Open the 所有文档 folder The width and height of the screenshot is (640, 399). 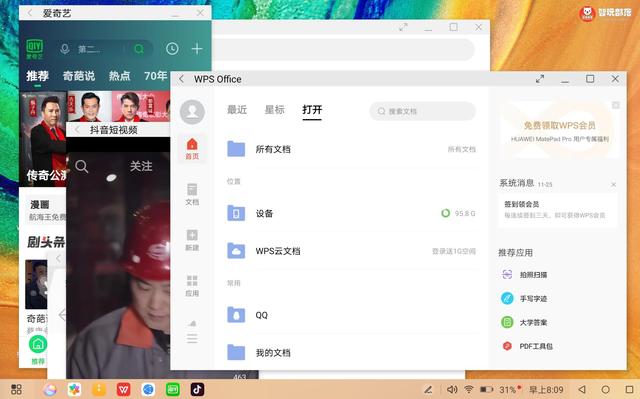point(351,149)
